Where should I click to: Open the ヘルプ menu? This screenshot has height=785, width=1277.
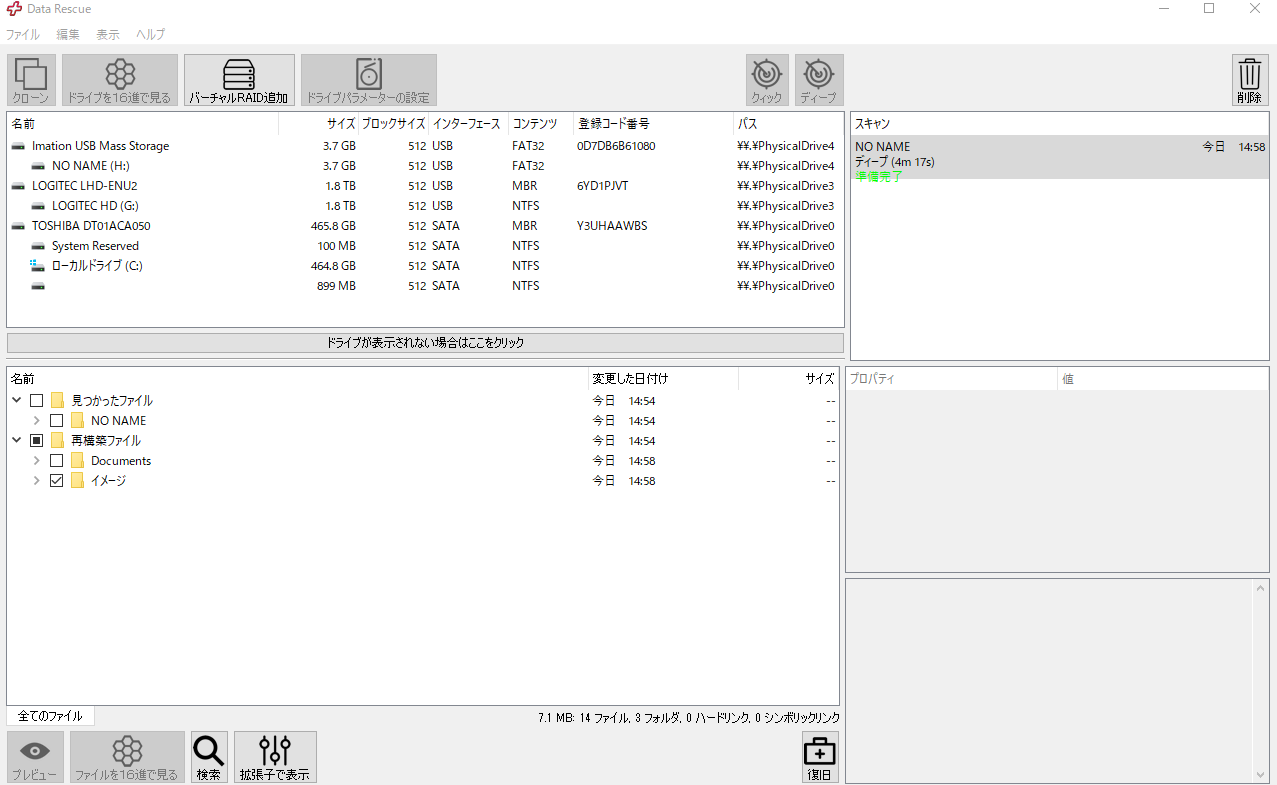[x=150, y=34]
